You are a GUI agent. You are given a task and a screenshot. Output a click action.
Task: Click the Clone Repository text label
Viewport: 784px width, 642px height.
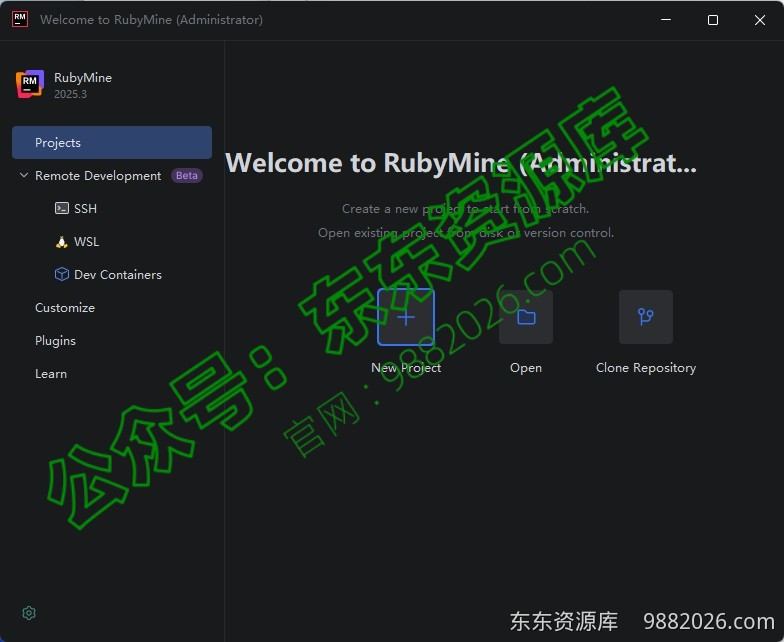point(646,368)
